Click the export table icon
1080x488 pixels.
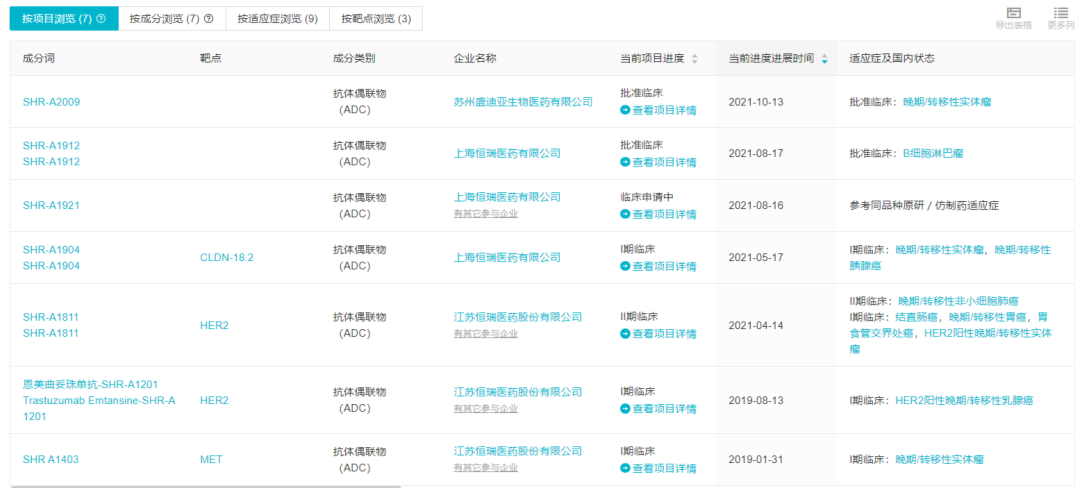pyautogui.click(x=1013, y=13)
